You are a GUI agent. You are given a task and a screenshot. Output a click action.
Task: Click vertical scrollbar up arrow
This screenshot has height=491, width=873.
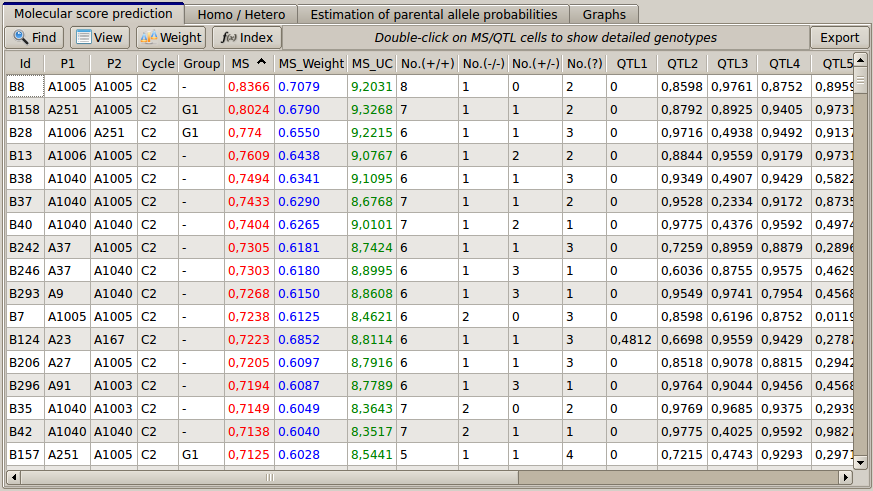coord(860,60)
